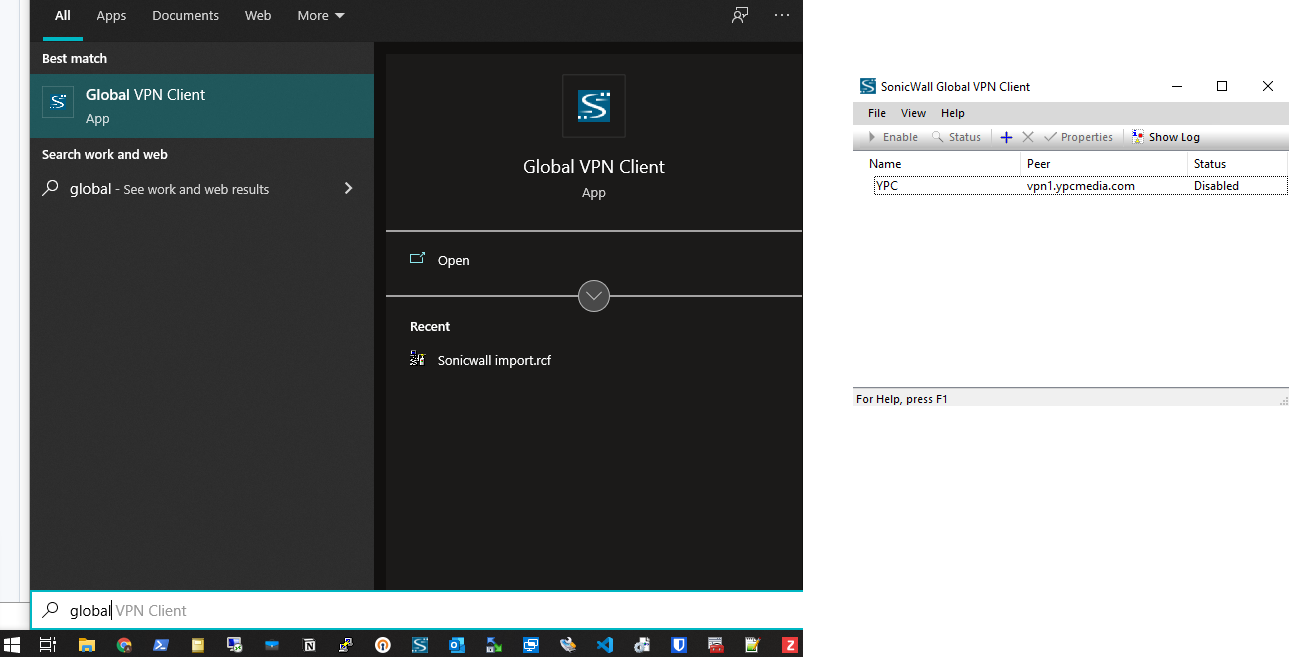Click 'For Help, press F1' status bar text
1289x657 pixels.
click(x=902, y=399)
